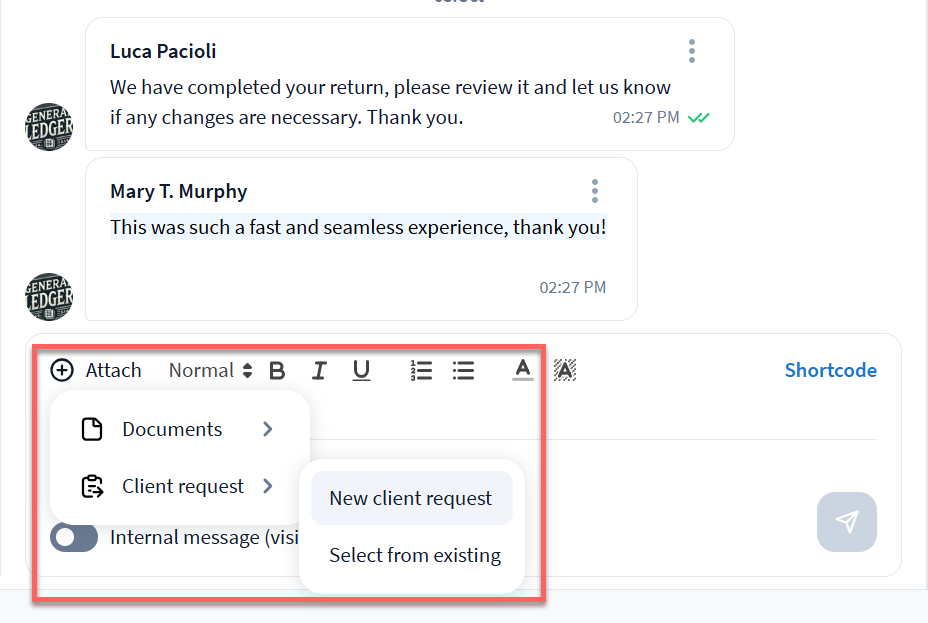
Task: Apply italic formatting
Action: coord(319,371)
